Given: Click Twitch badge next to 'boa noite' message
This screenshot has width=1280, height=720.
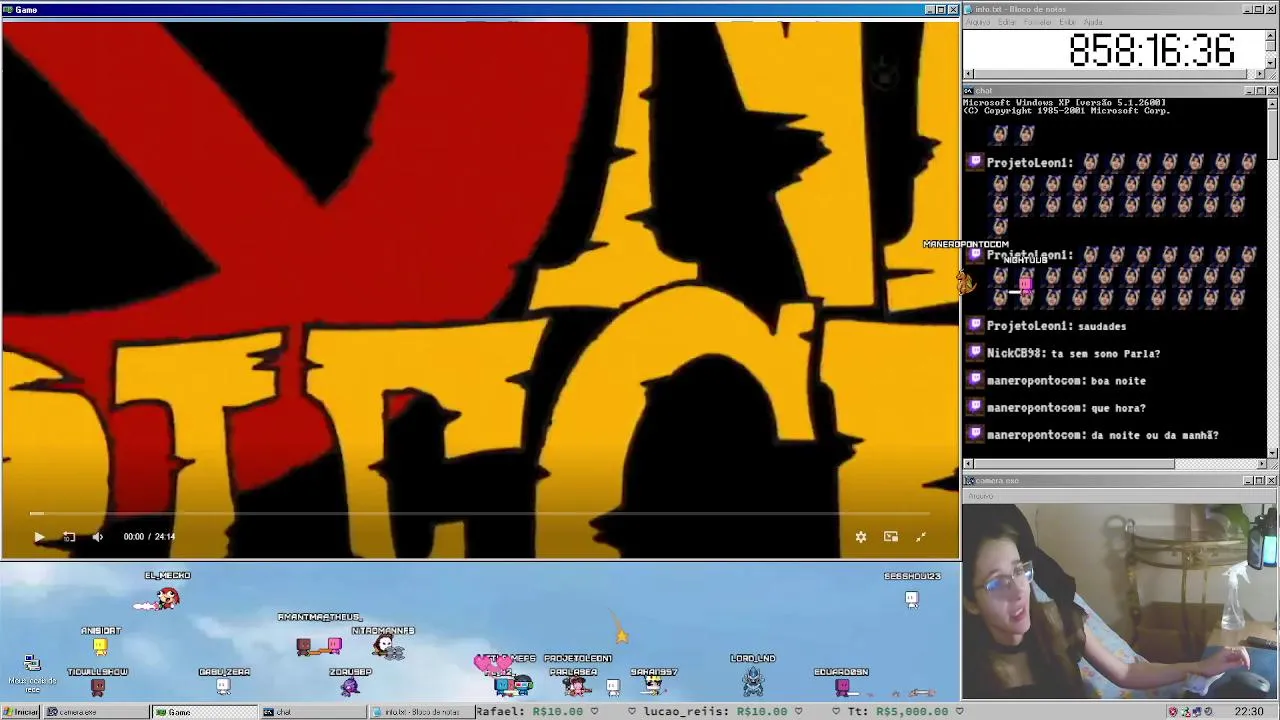Looking at the screenshot, I should 975,380.
